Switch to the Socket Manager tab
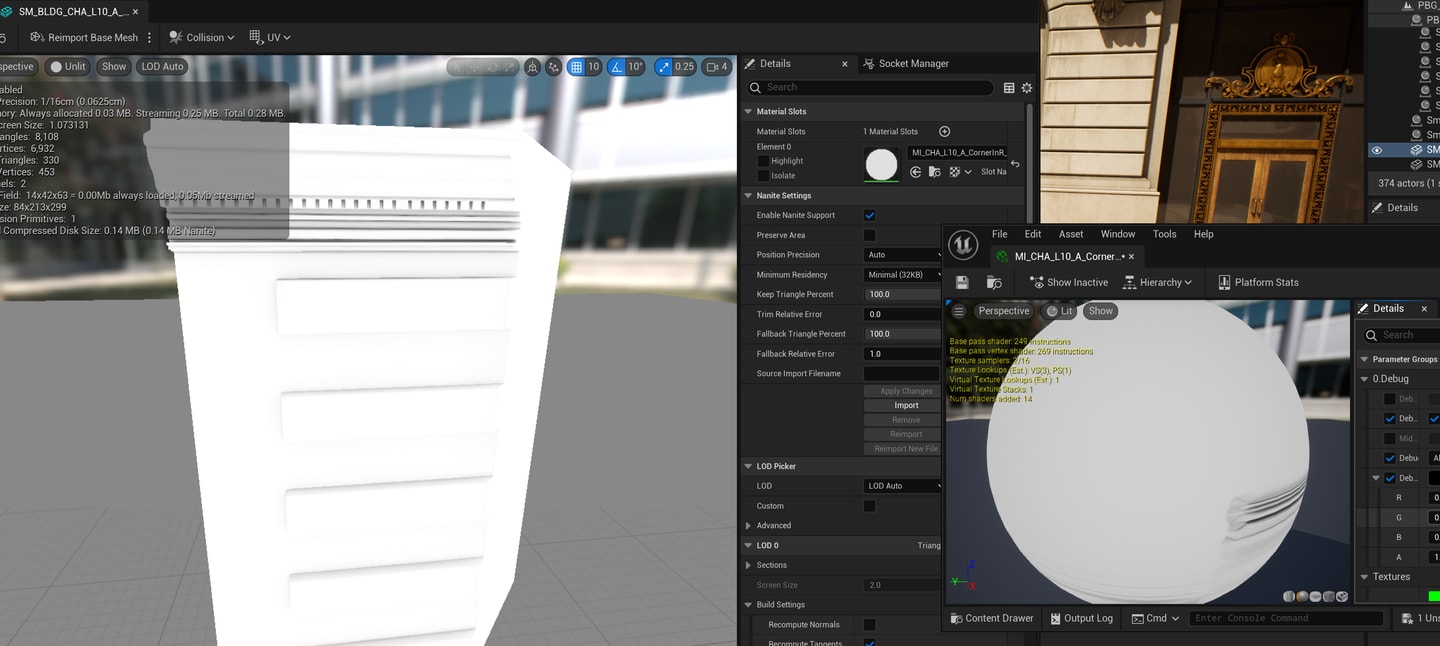1440x646 pixels. tap(906, 64)
